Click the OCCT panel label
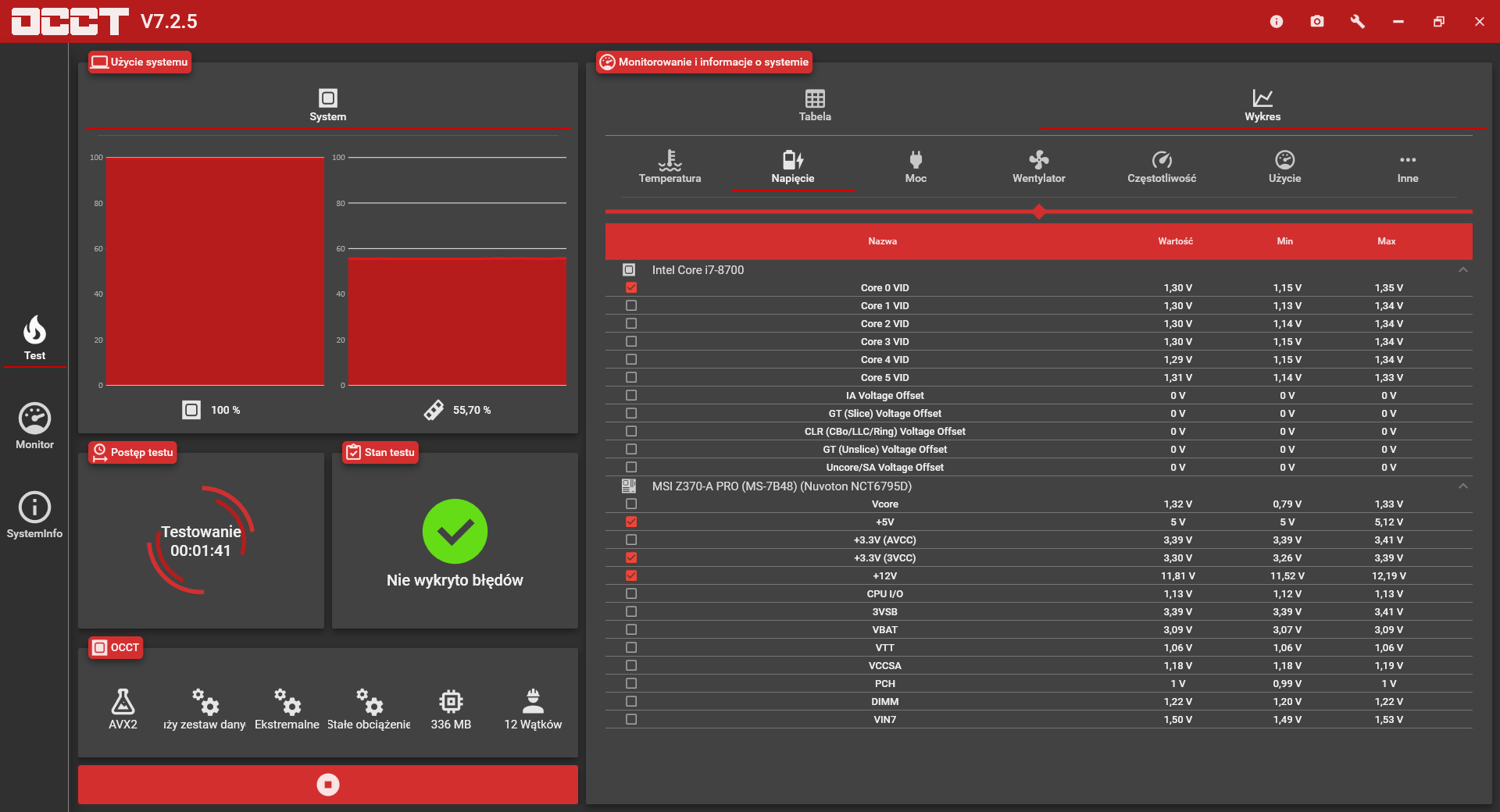The image size is (1500, 812). click(x=116, y=647)
